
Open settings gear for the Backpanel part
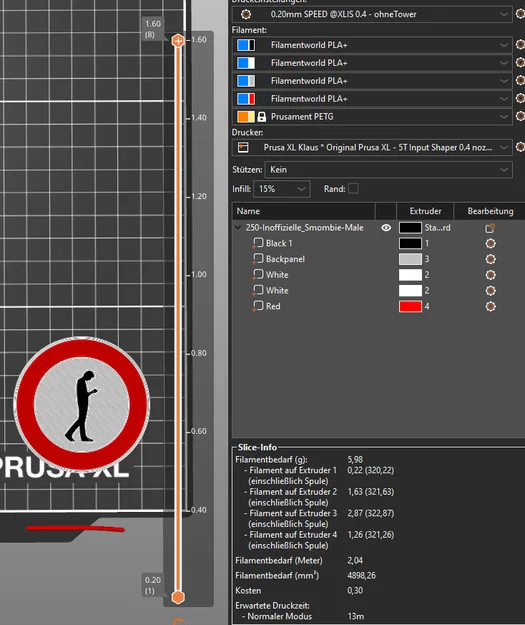coord(491,259)
